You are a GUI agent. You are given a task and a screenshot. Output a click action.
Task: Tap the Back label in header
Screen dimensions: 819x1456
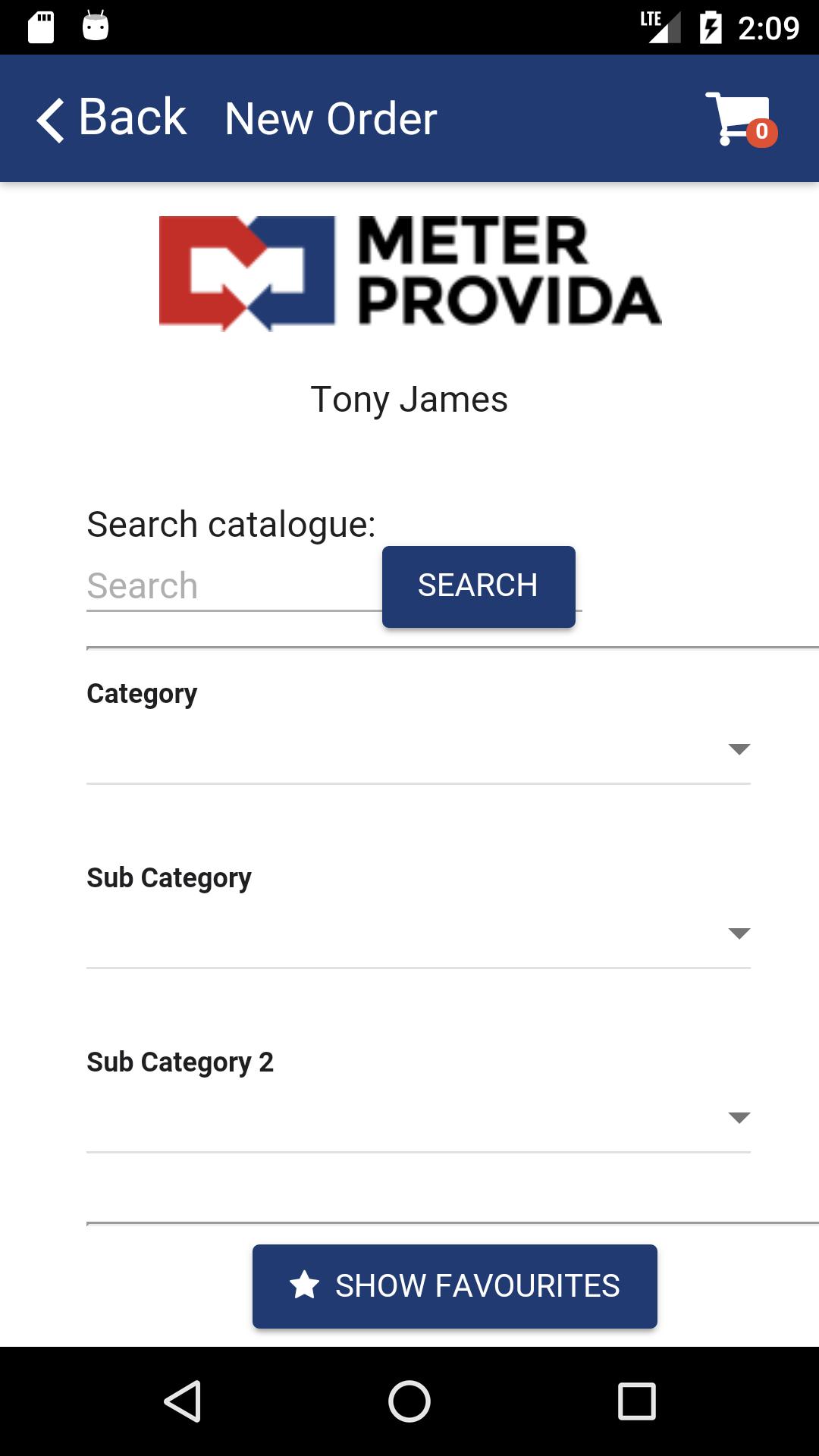[x=133, y=118]
